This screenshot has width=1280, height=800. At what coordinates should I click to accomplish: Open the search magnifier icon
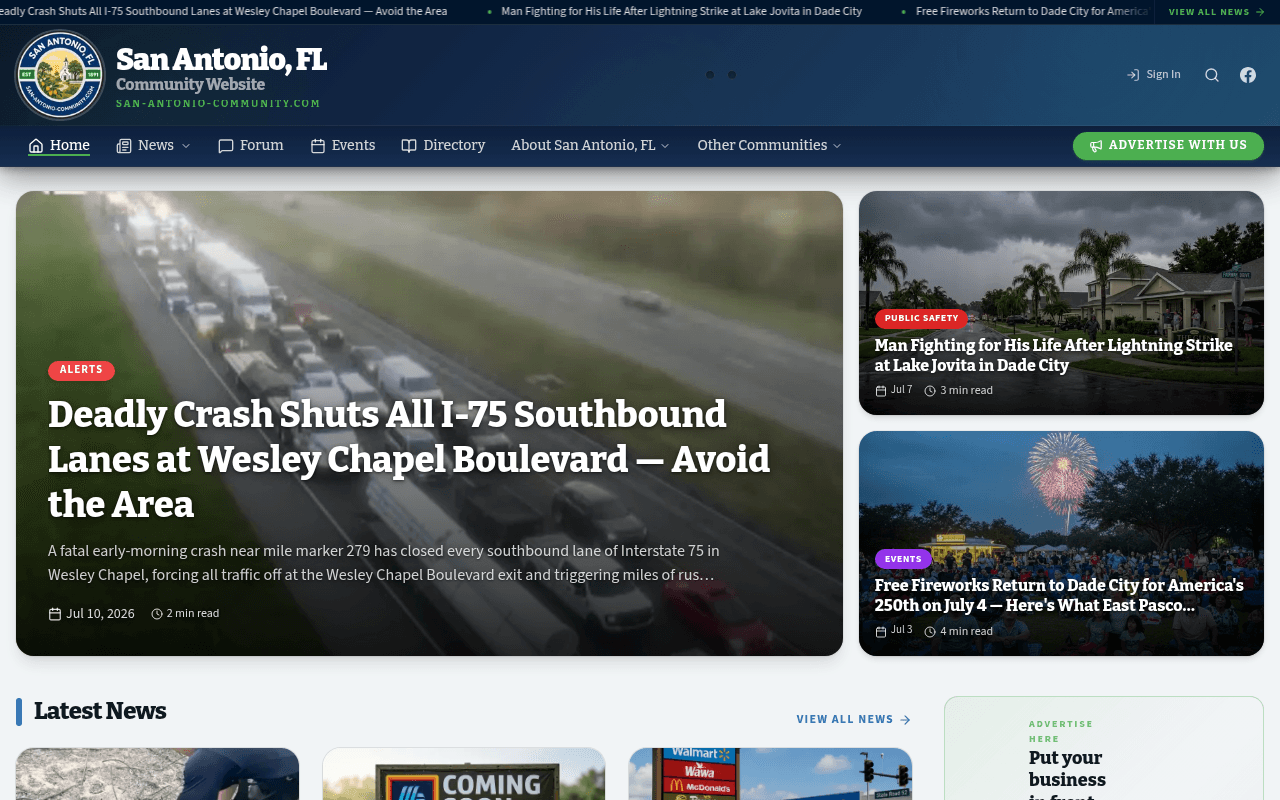1212,75
